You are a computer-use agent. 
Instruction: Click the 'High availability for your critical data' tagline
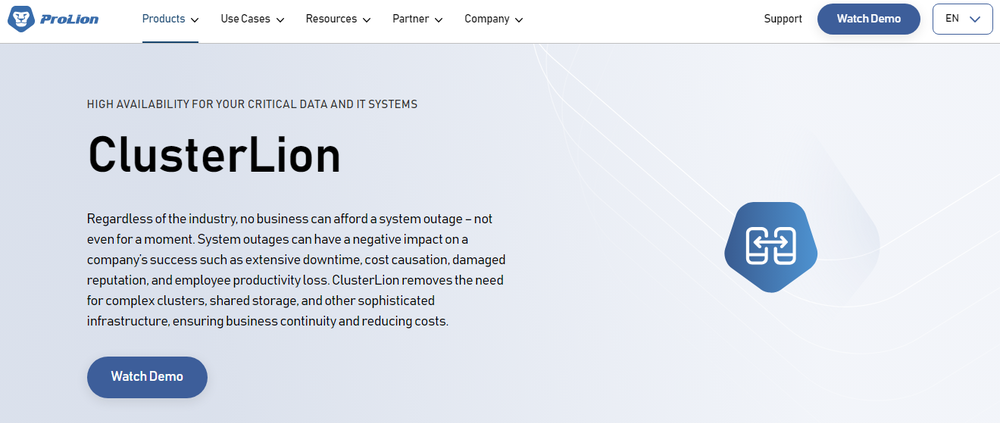pyautogui.click(x=253, y=104)
